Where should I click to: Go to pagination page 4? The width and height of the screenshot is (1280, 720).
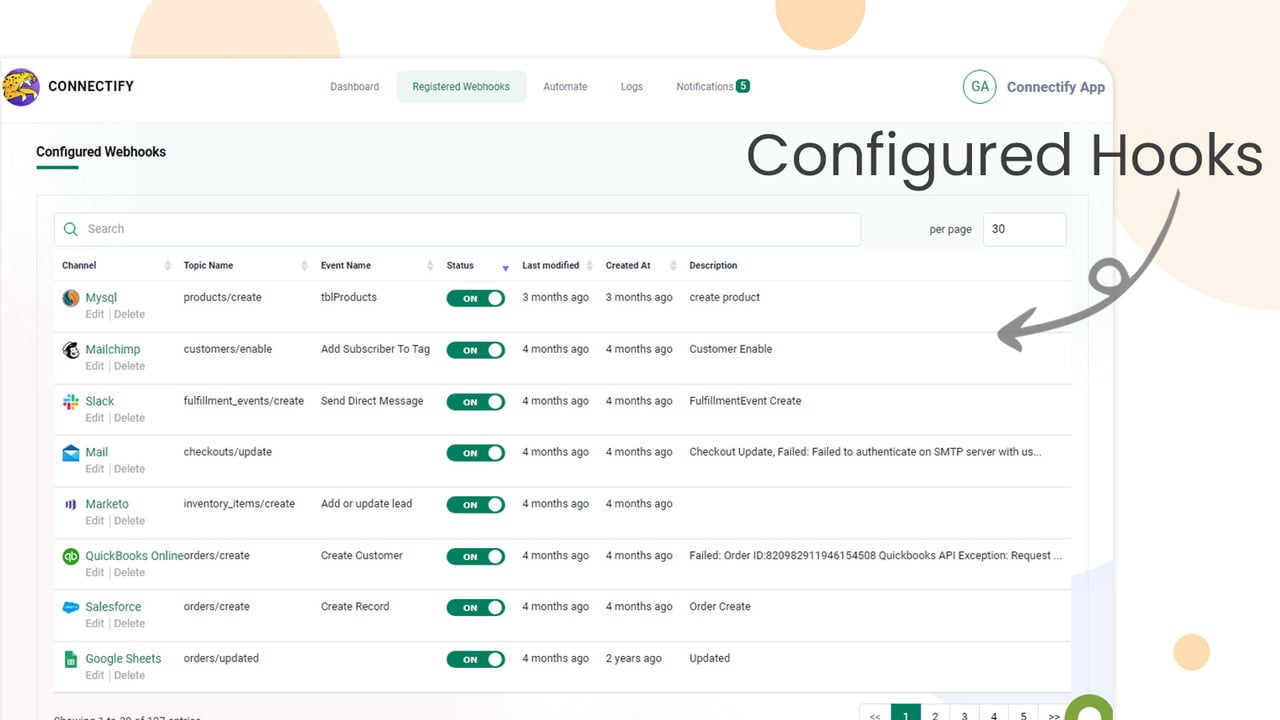[x=994, y=714]
